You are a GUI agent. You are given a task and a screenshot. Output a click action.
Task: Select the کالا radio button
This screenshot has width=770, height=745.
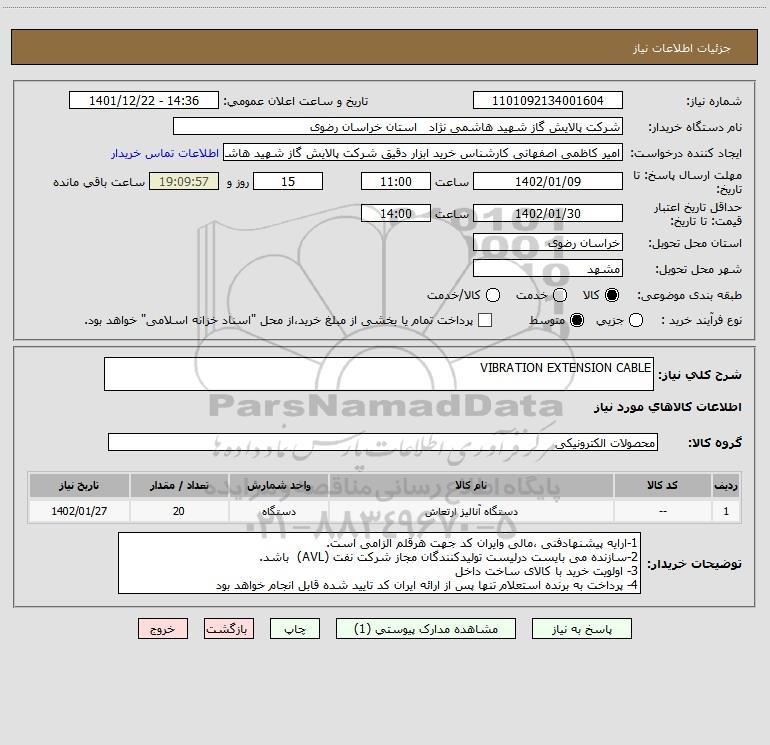pyautogui.click(x=612, y=295)
